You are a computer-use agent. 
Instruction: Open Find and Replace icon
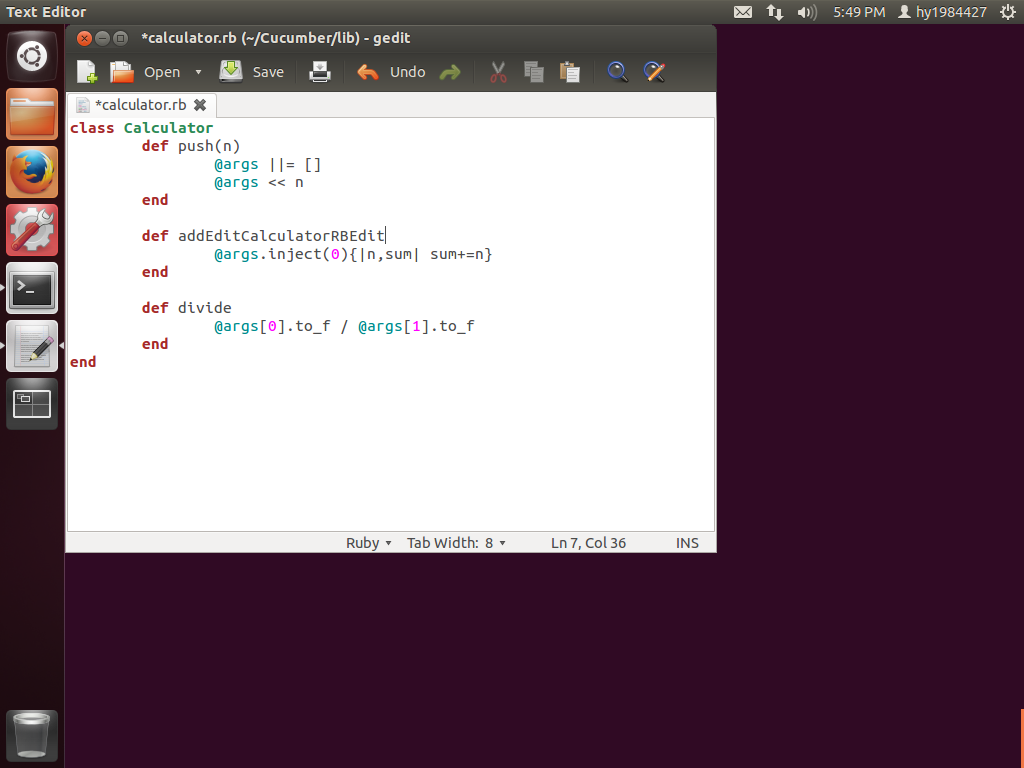(654, 72)
